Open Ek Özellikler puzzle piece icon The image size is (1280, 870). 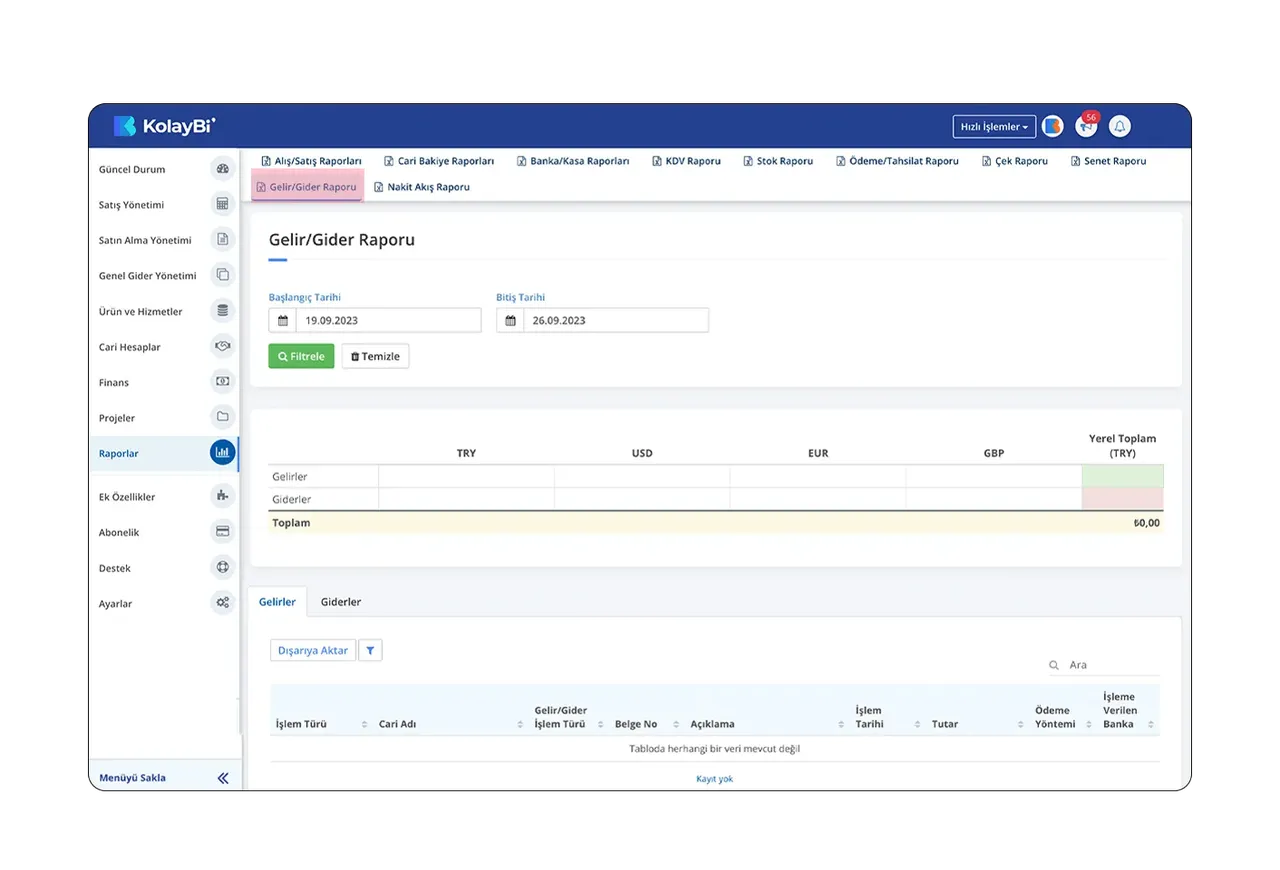pyautogui.click(x=222, y=496)
